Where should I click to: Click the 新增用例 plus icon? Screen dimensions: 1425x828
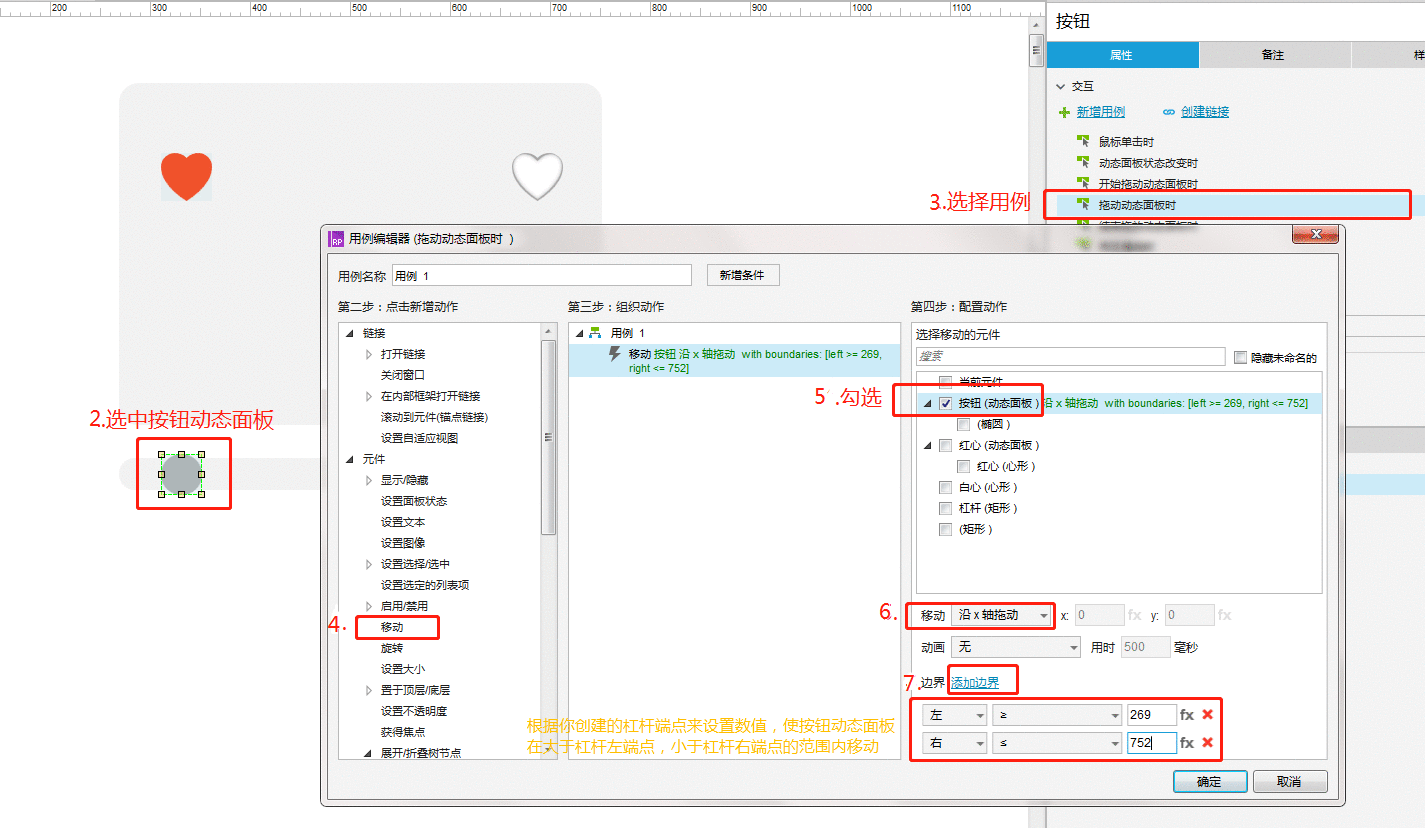(1065, 112)
